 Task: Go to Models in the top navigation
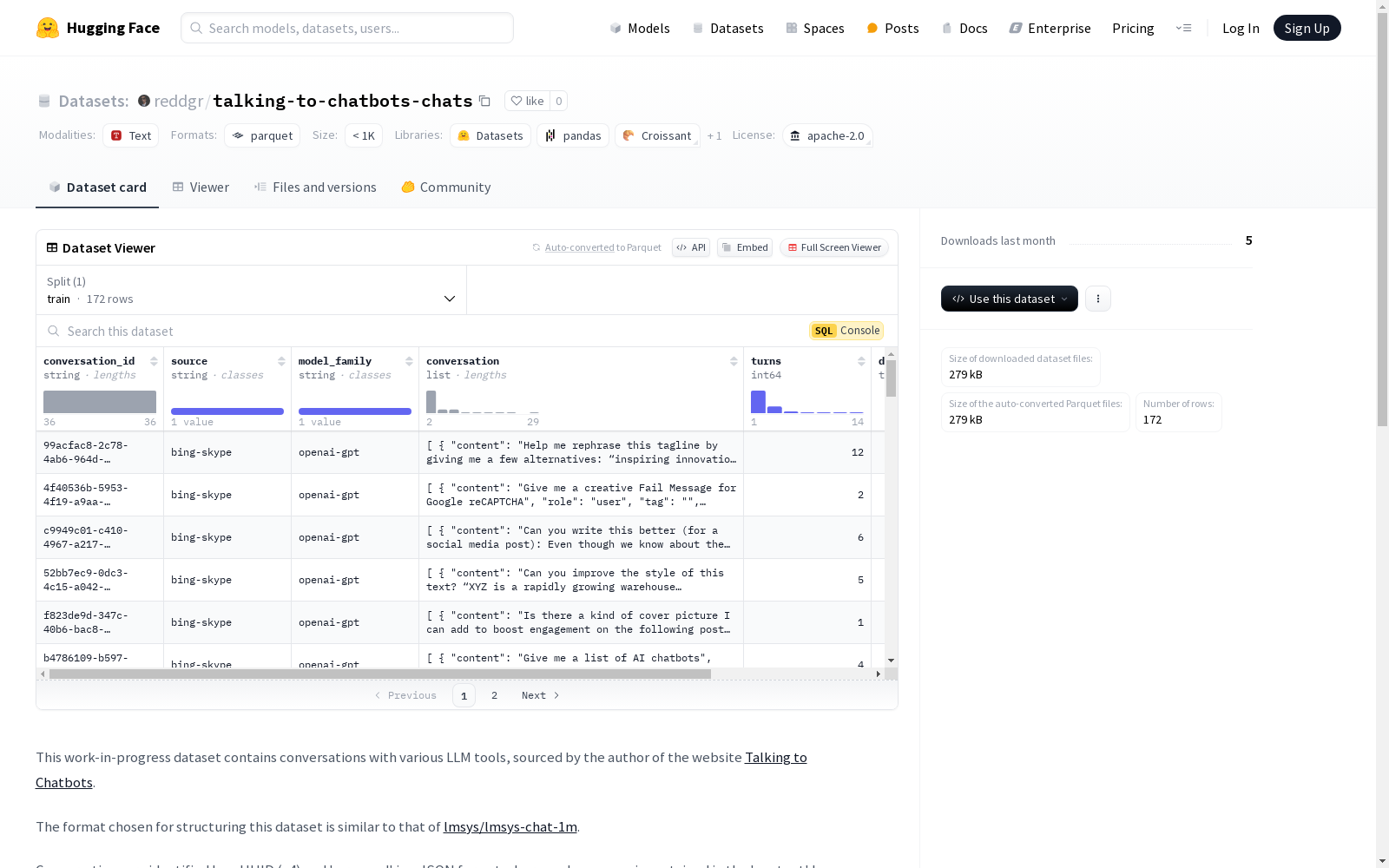(640, 28)
